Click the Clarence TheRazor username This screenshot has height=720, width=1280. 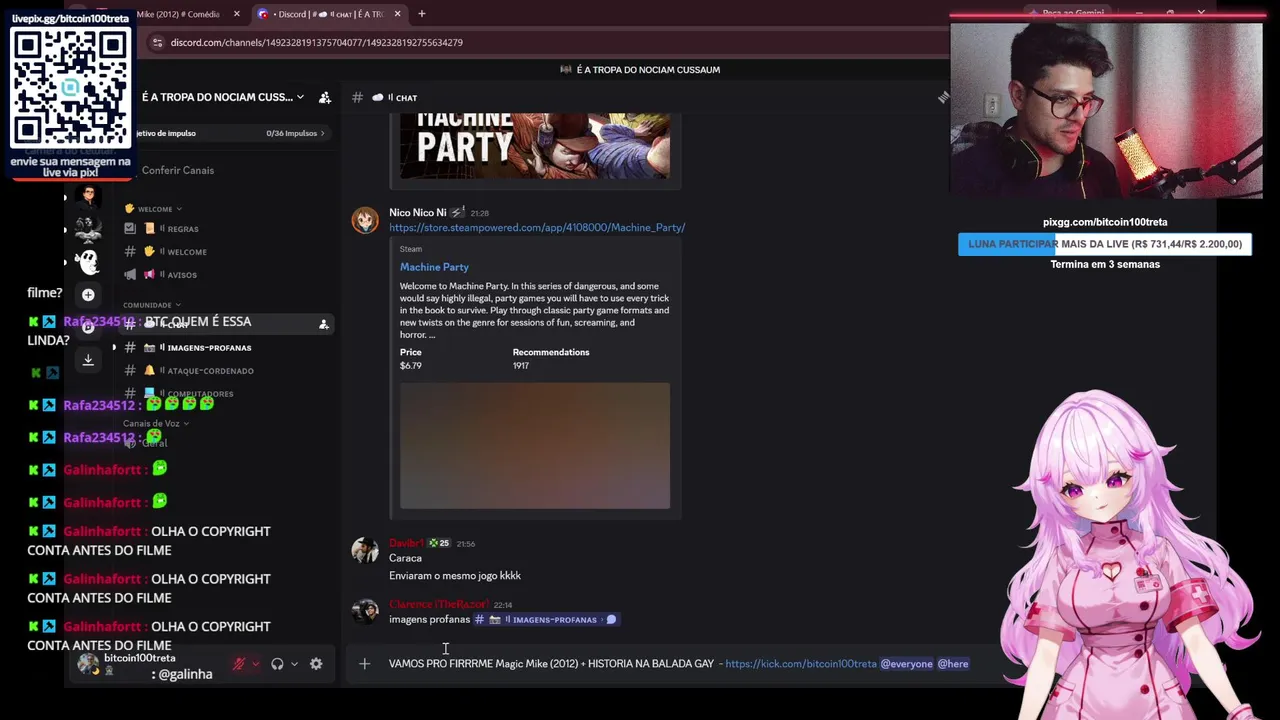438,604
